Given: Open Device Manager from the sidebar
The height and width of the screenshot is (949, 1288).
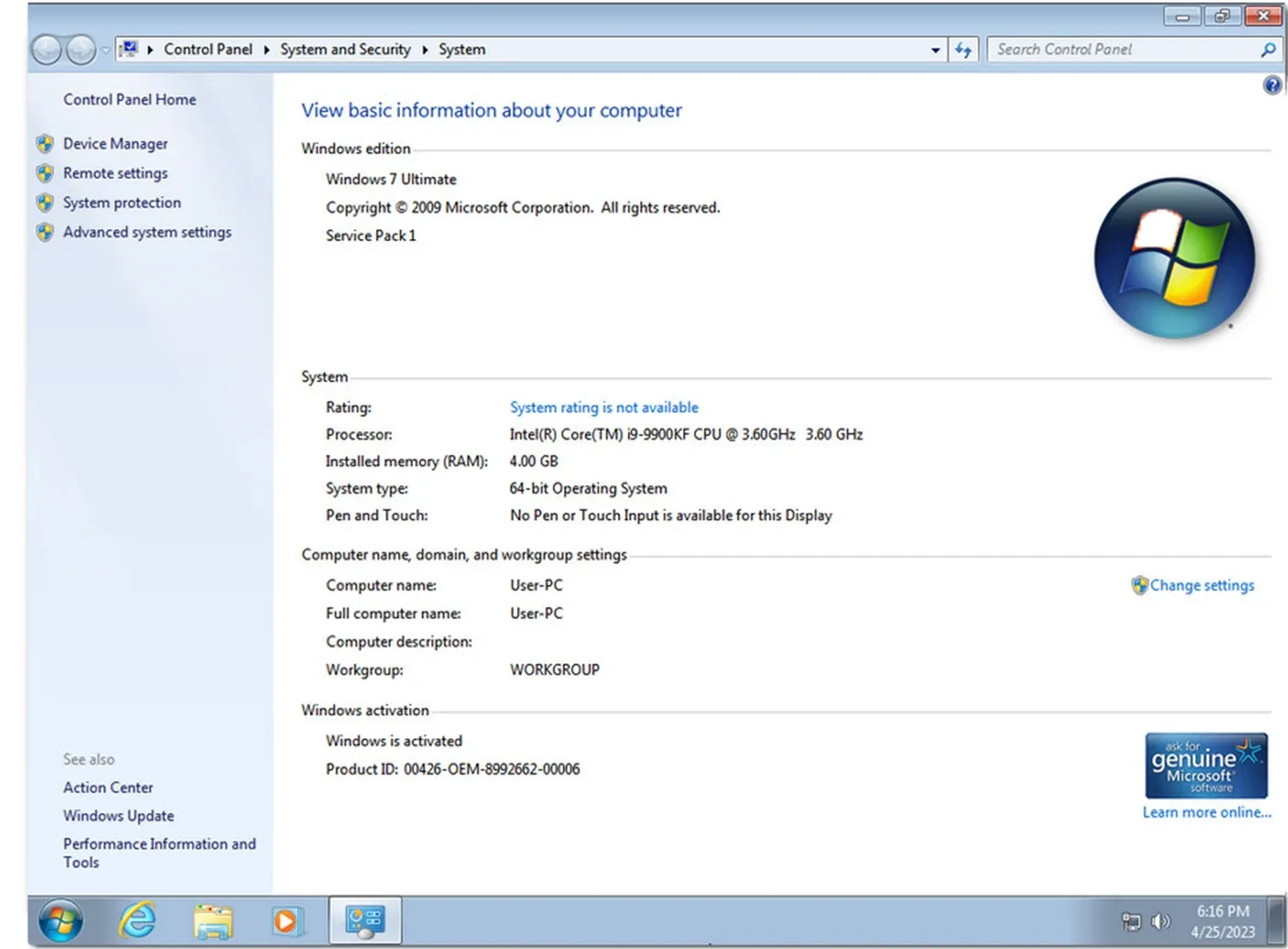Looking at the screenshot, I should click(x=114, y=143).
